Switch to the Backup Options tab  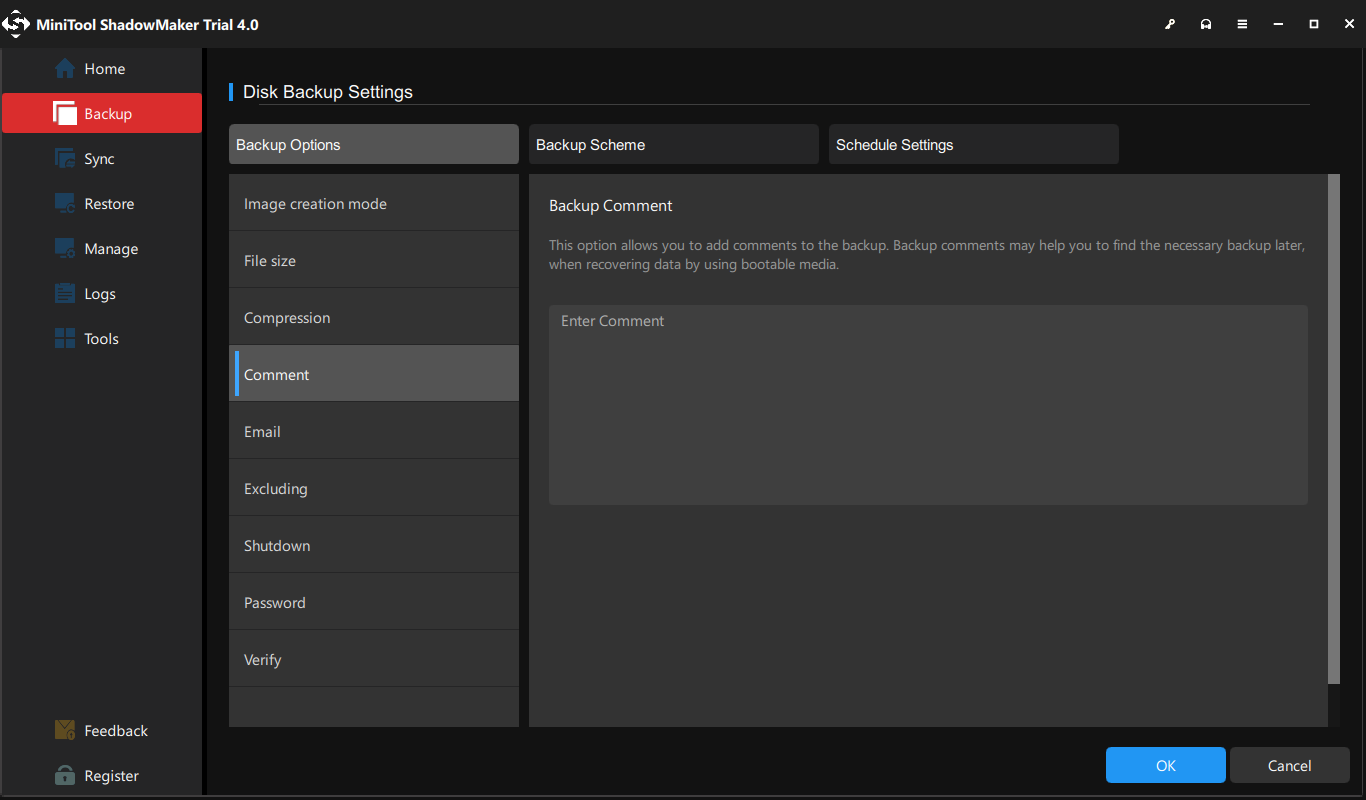tap(374, 144)
